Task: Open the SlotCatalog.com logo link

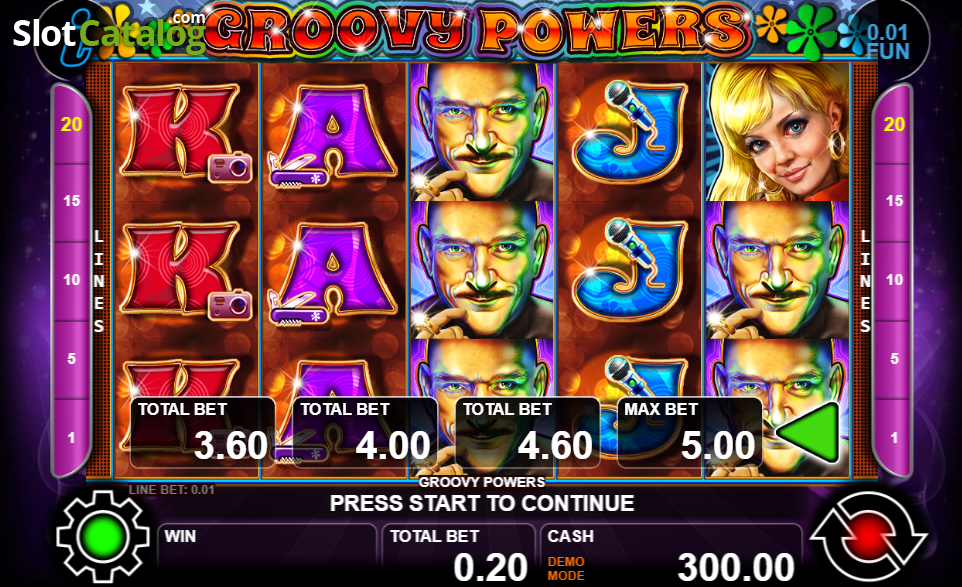Action: pyautogui.click(x=109, y=32)
